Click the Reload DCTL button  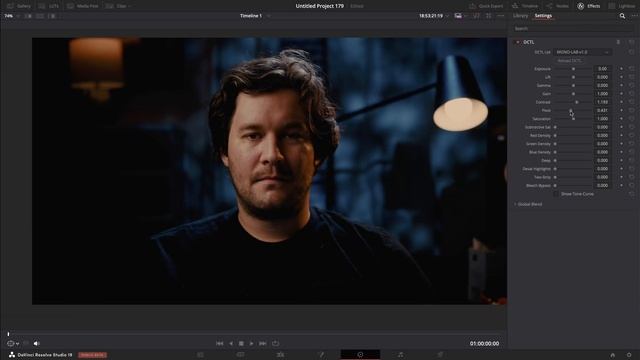point(569,60)
